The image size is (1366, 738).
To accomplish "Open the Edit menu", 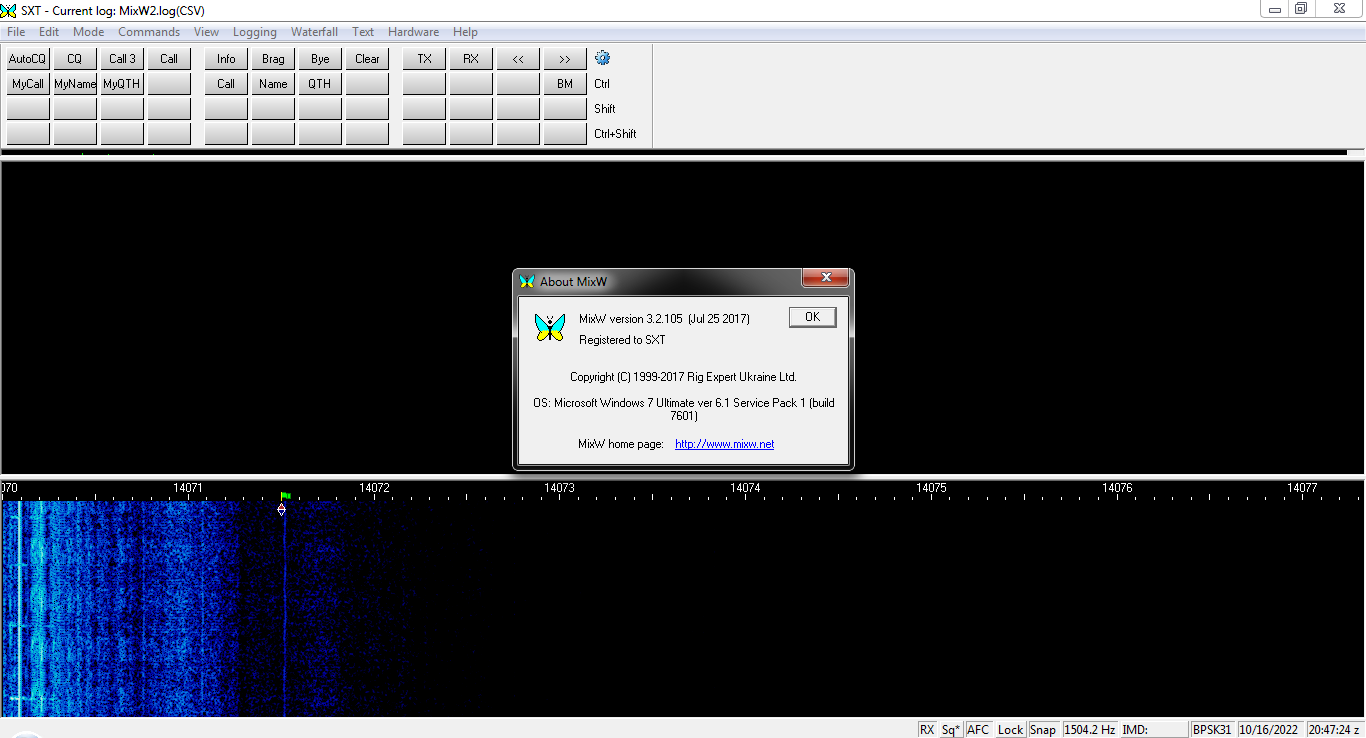I will point(49,32).
